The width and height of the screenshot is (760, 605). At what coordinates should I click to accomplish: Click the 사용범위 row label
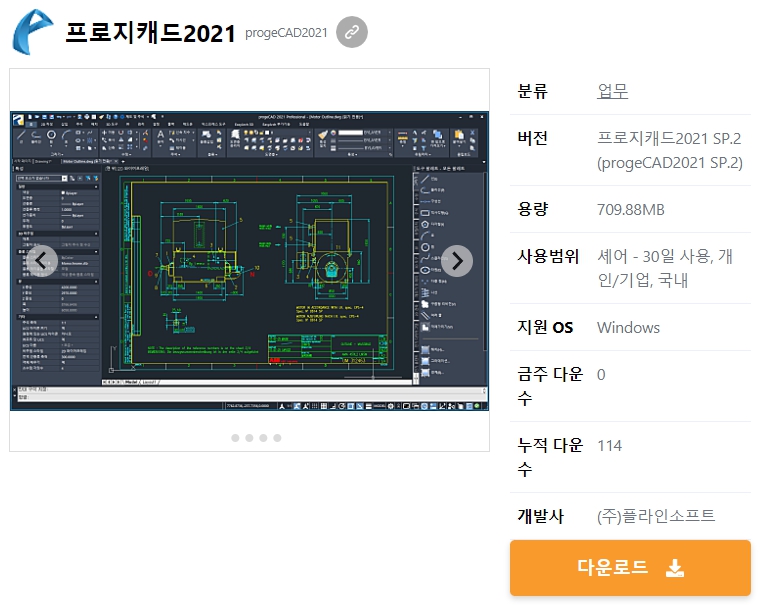tap(548, 256)
